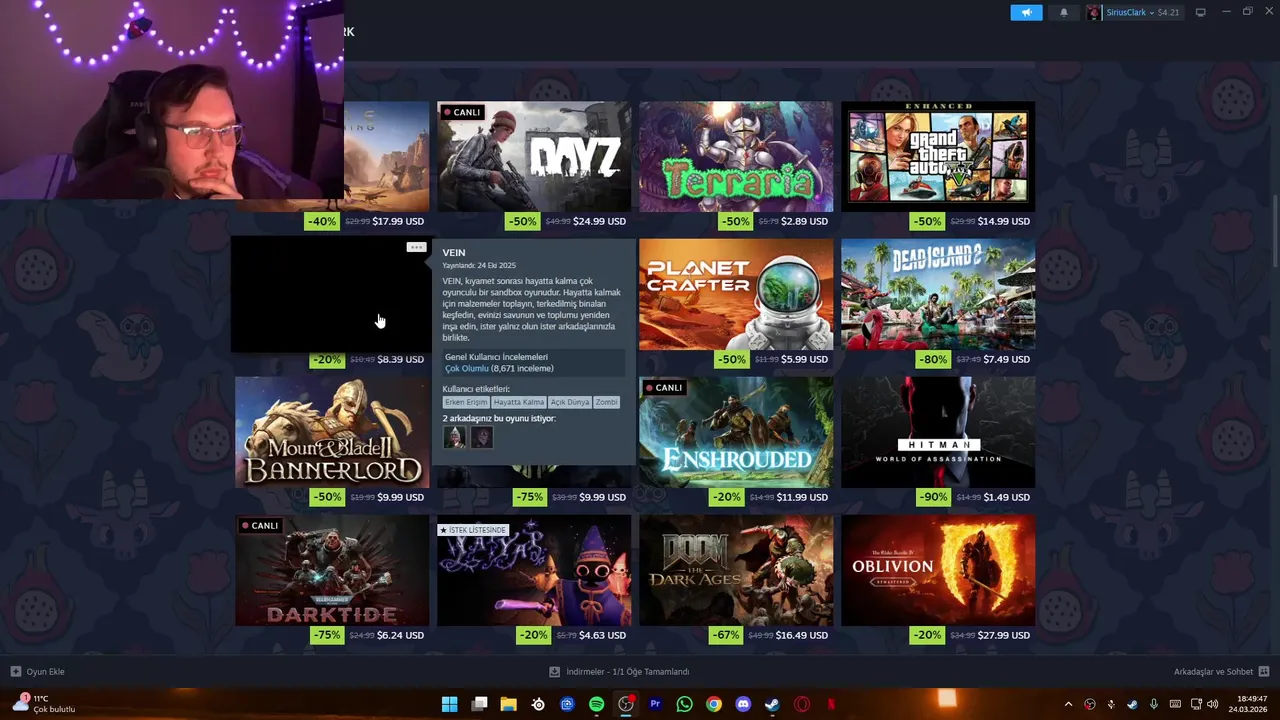Click the $7.49 USD Dead Island 2 price
The width and height of the screenshot is (1280, 720).
[1007, 359]
